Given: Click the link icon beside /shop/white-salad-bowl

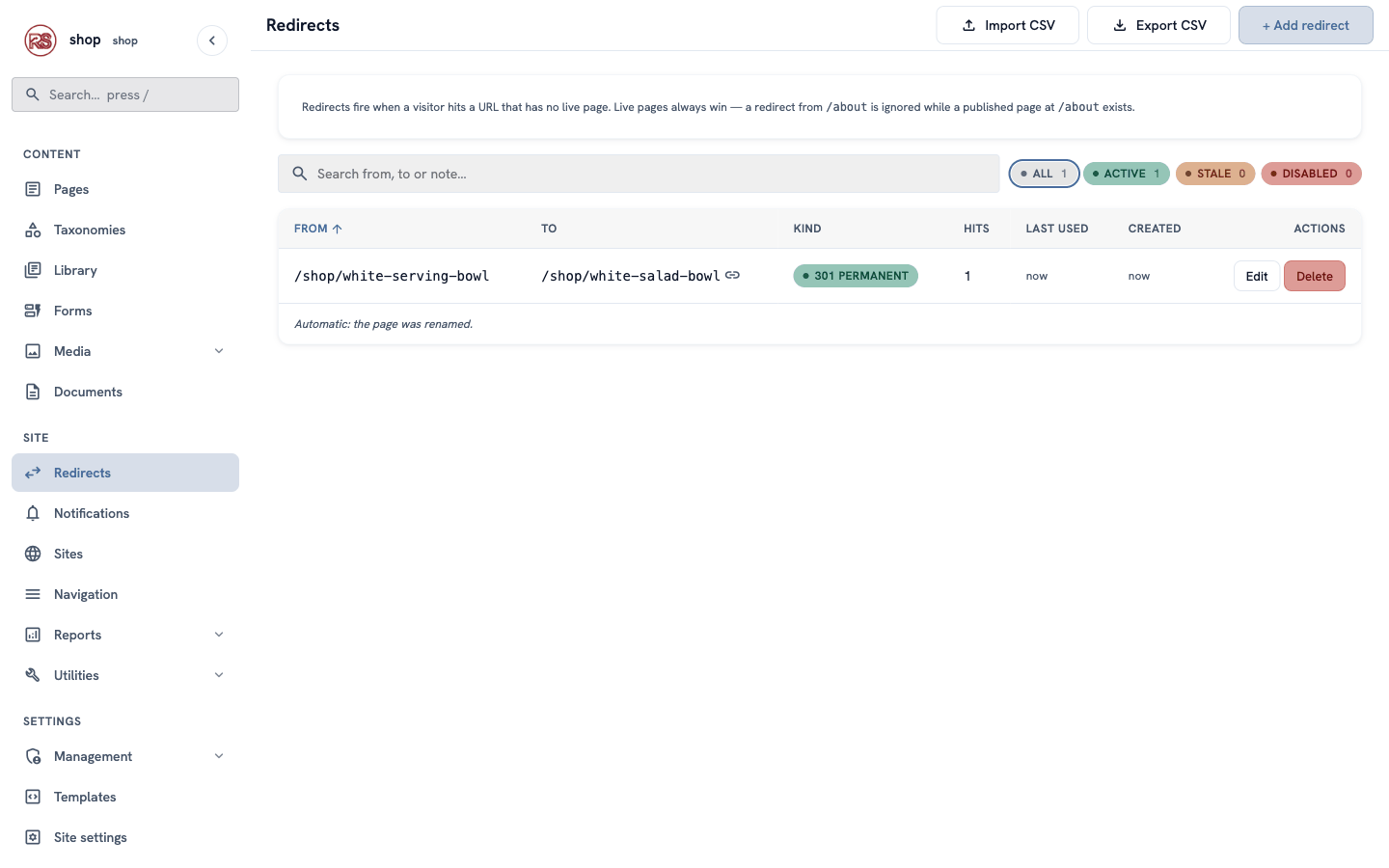Looking at the screenshot, I should click(733, 275).
